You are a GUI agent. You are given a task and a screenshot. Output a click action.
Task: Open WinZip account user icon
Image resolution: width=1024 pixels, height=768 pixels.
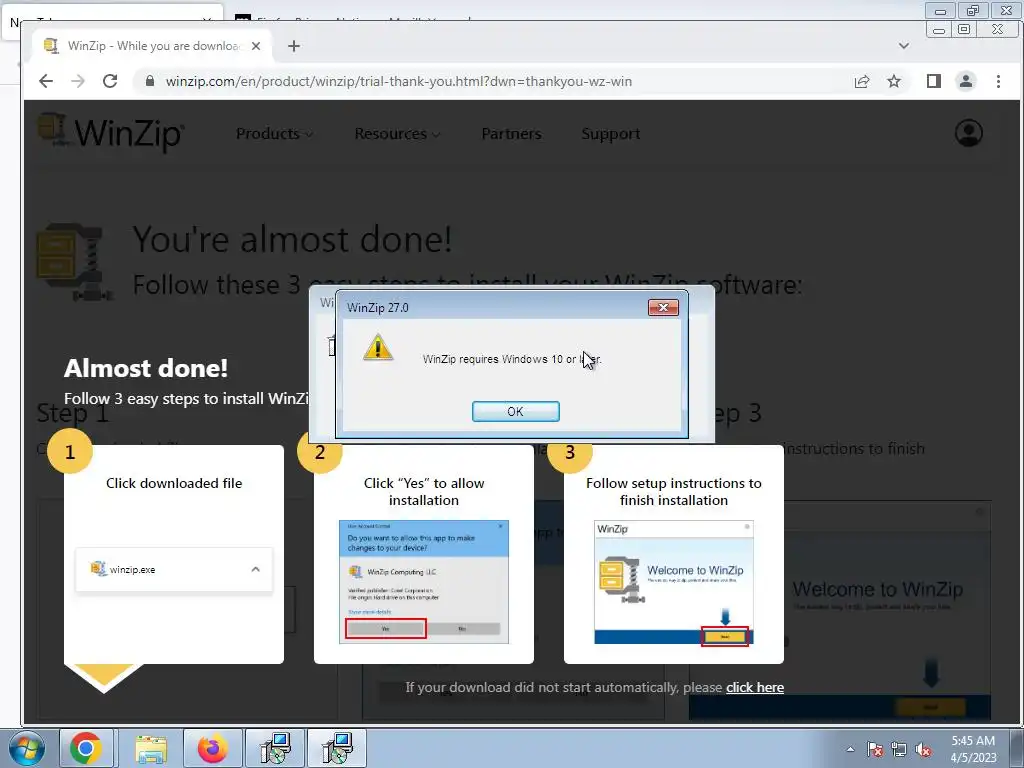(x=968, y=133)
